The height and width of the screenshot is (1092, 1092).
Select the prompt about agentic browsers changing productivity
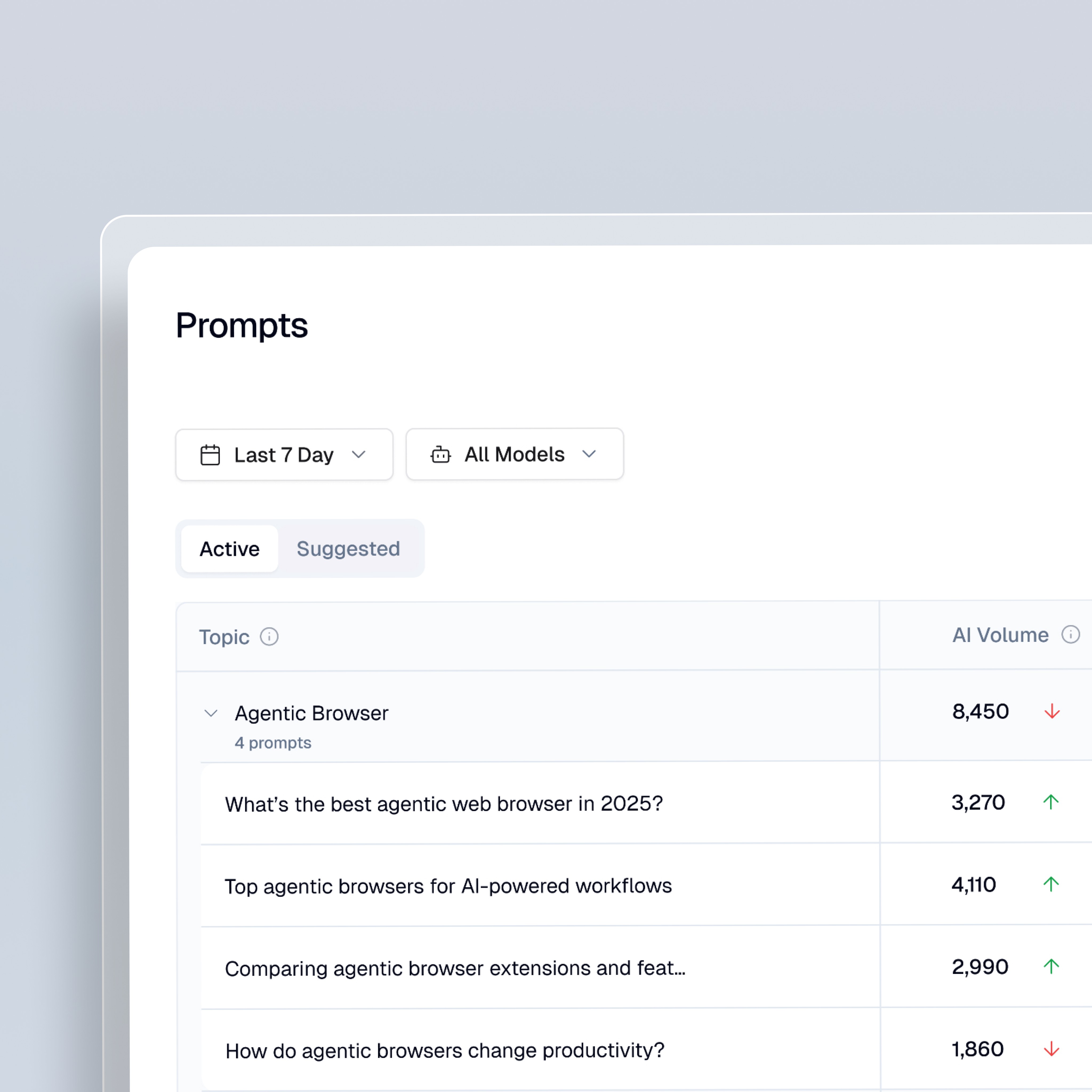click(445, 1050)
